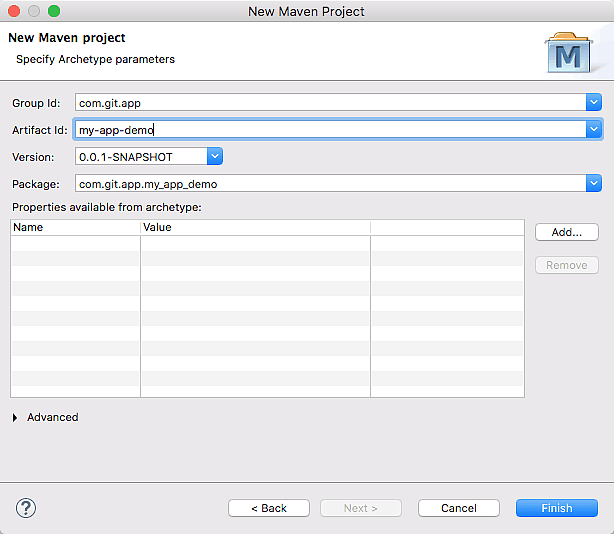Image resolution: width=614 pixels, height=534 pixels.
Task: Open the Artifact Id dropdown arrow
Action: (x=593, y=129)
